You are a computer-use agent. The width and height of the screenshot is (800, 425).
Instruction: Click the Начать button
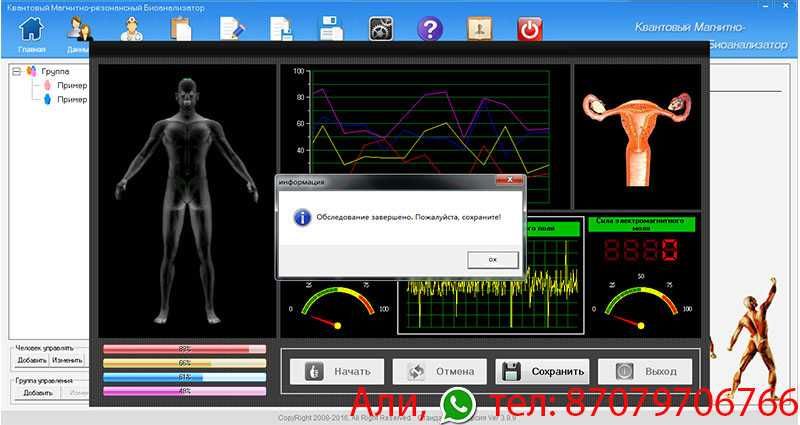click(337, 371)
